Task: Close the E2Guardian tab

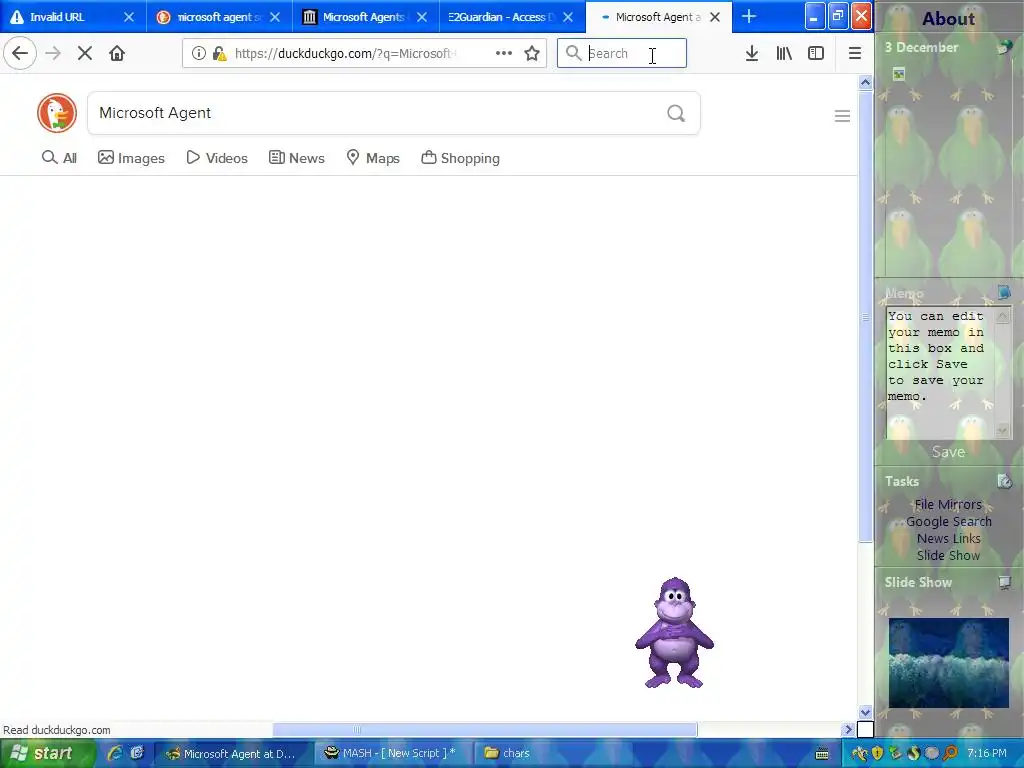Action: tap(568, 17)
